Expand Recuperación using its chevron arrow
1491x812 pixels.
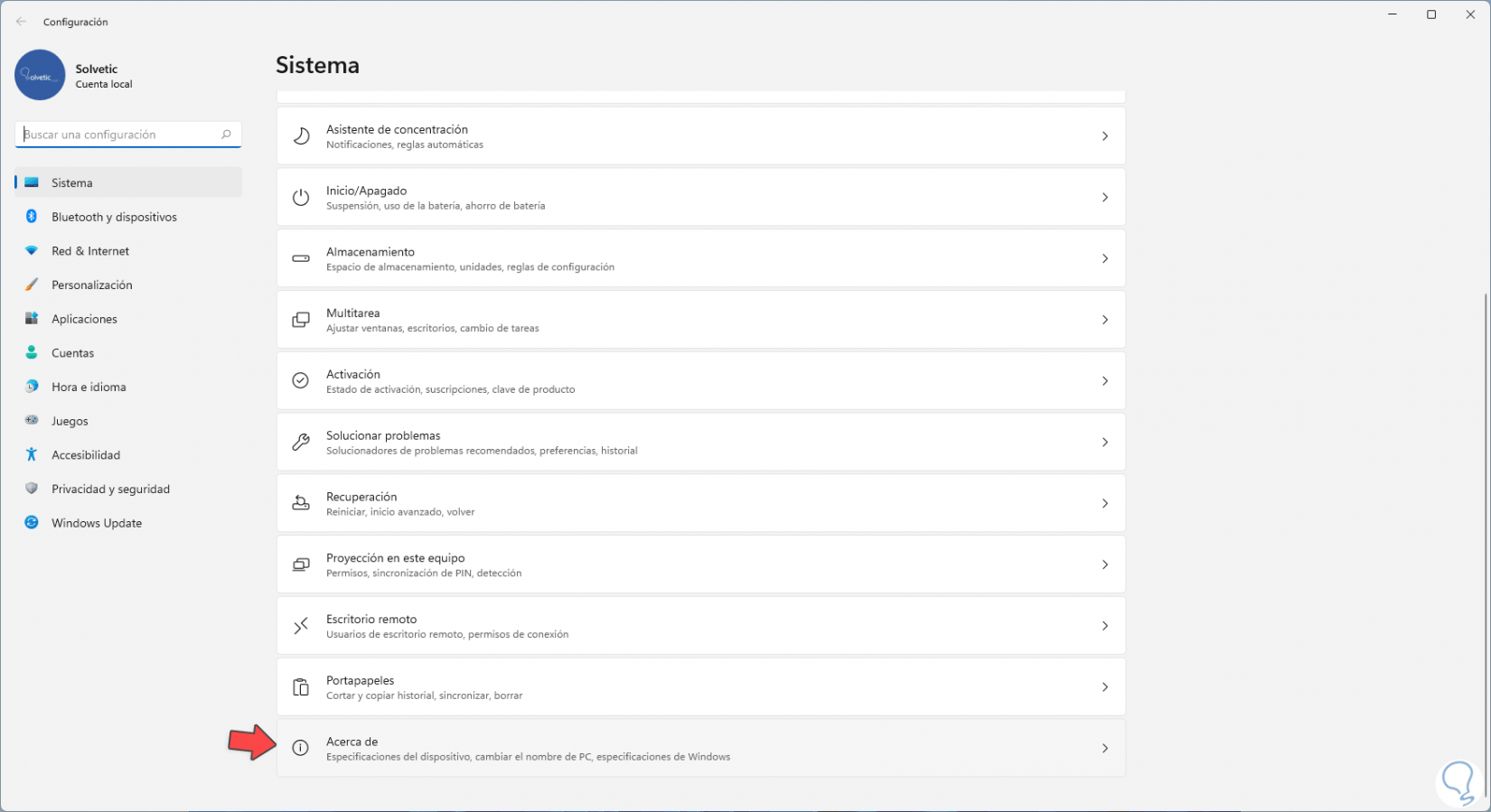(1104, 503)
